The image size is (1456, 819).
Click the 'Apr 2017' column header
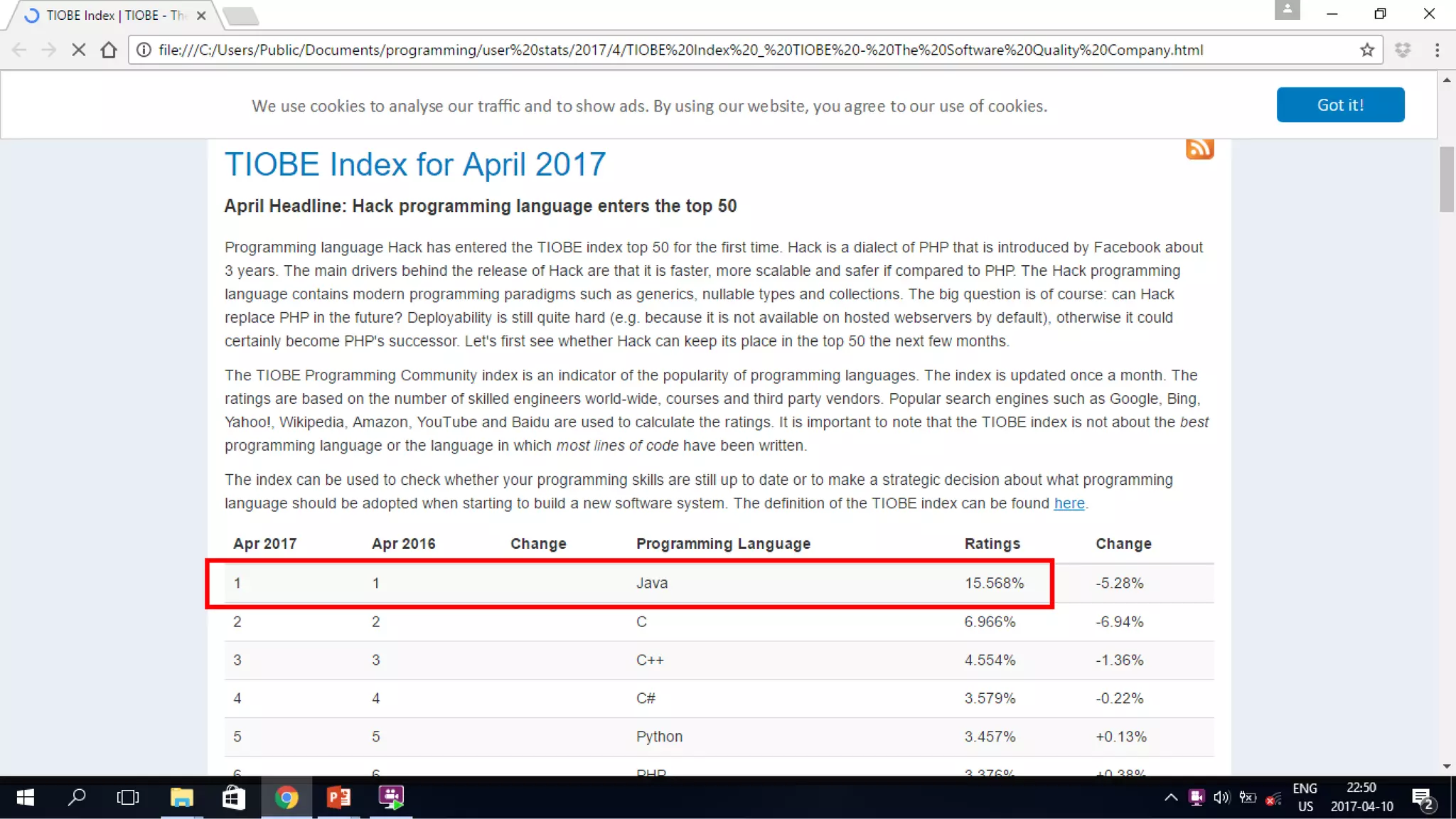(264, 544)
